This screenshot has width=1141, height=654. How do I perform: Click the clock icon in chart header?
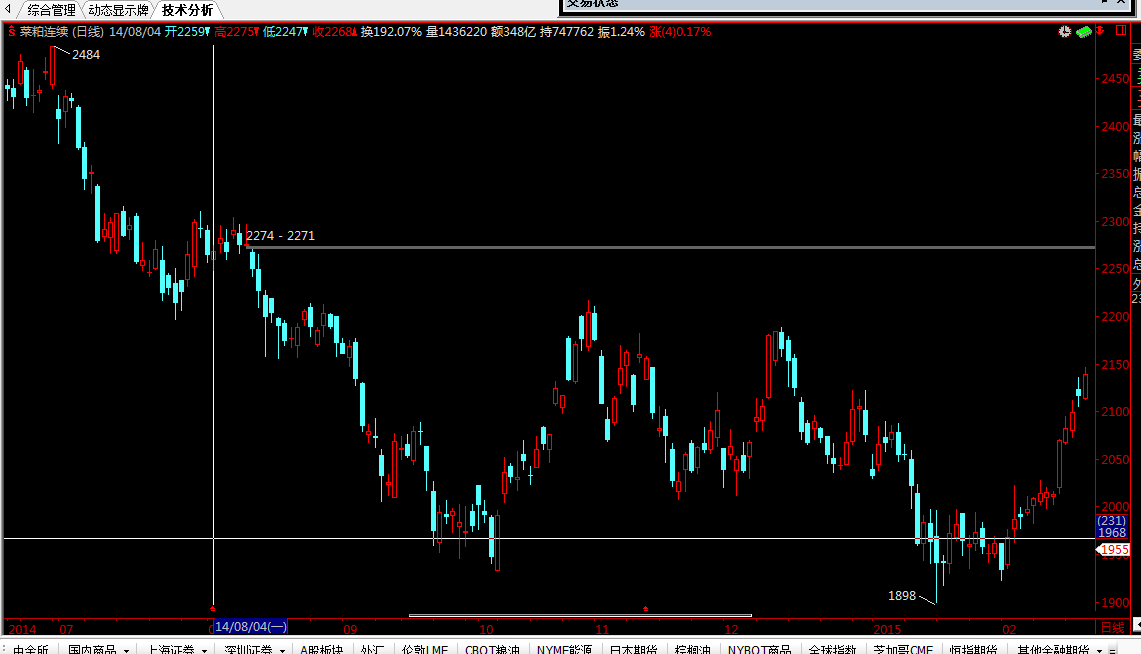1065,32
